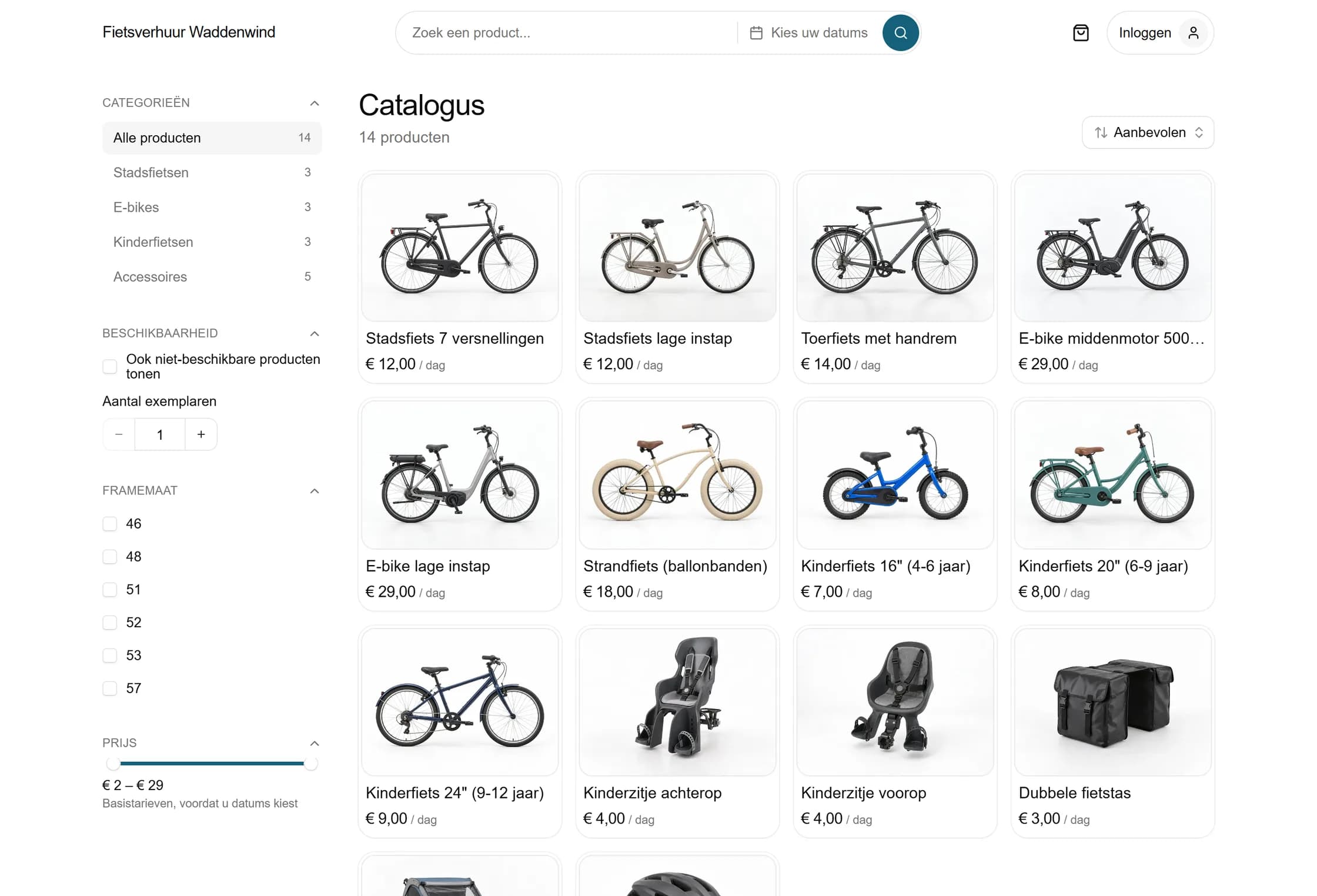Check frame size 57
This screenshot has height=896, width=1317.
pyautogui.click(x=110, y=688)
